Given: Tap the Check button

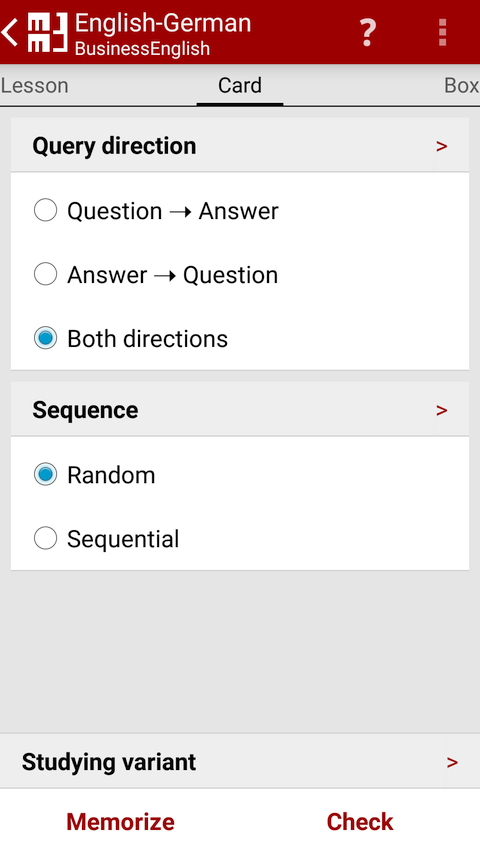Looking at the screenshot, I should pos(360,821).
